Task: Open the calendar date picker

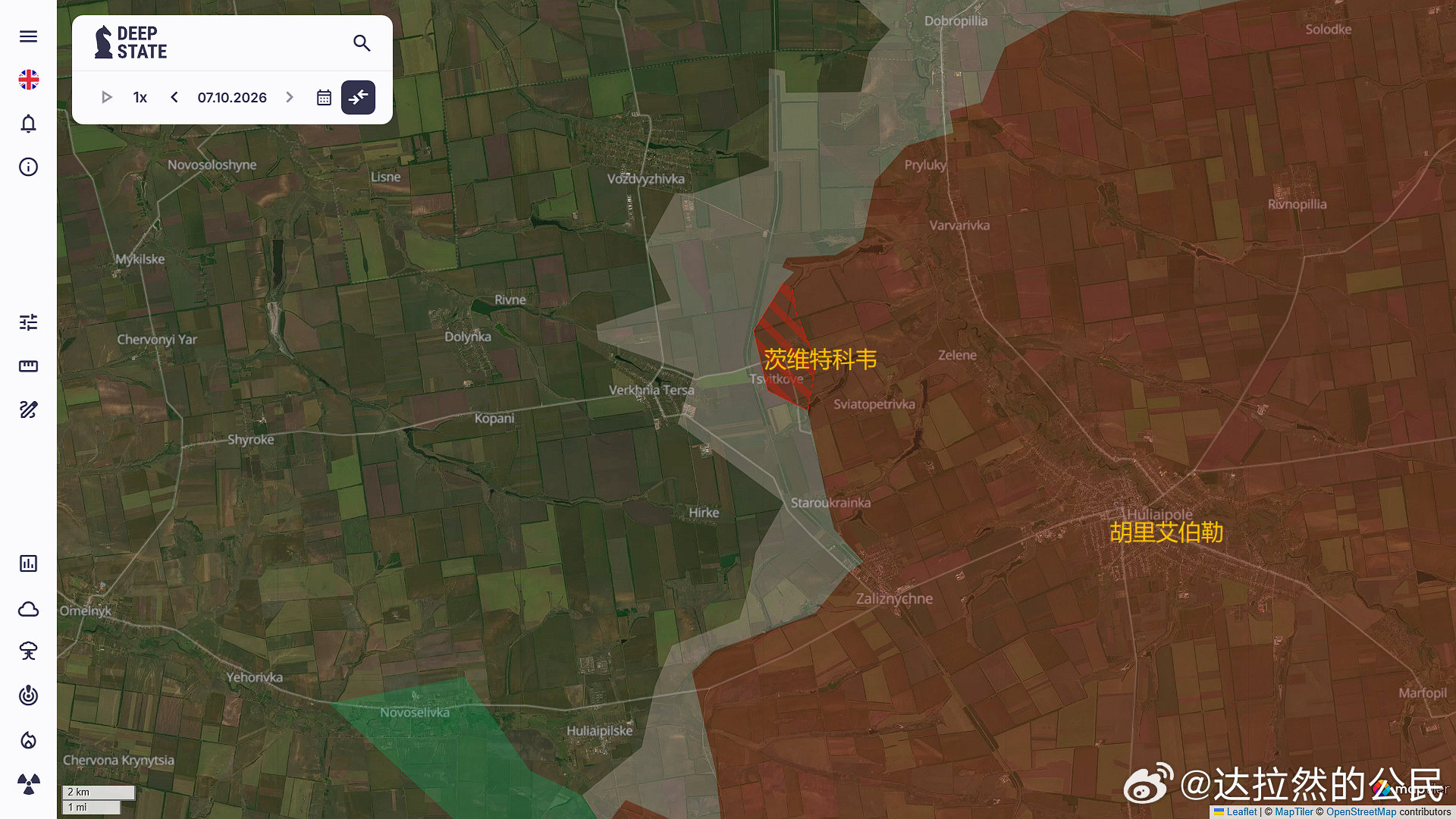Action: click(x=324, y=97)
